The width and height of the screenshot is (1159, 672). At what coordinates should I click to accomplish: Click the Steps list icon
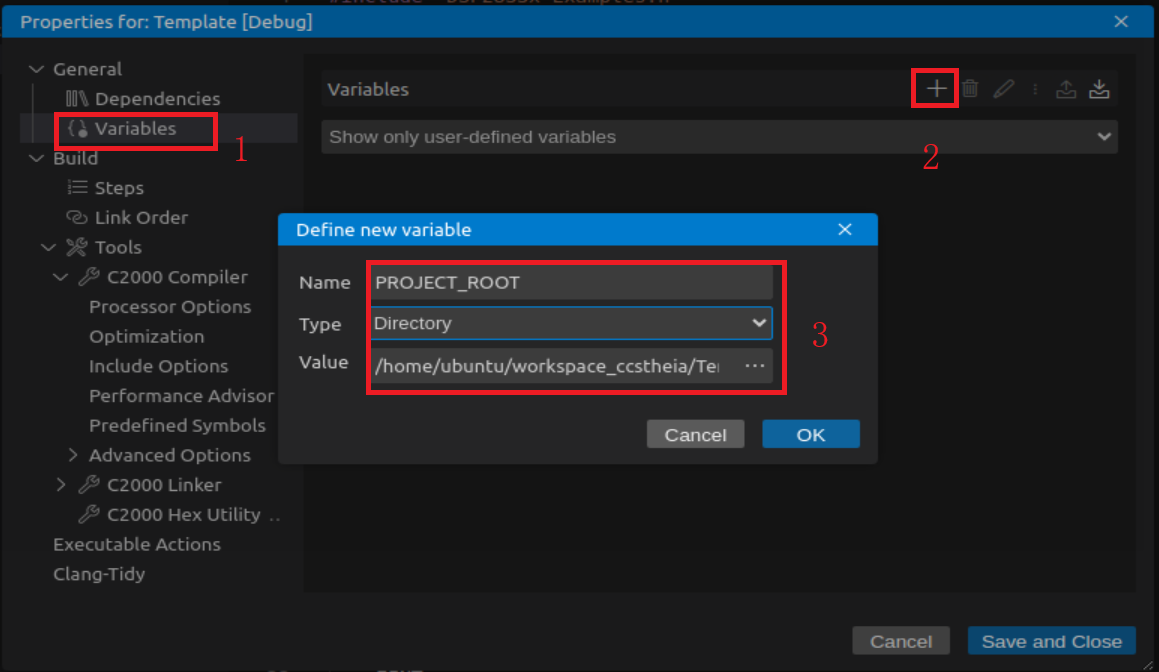(77, 188)
